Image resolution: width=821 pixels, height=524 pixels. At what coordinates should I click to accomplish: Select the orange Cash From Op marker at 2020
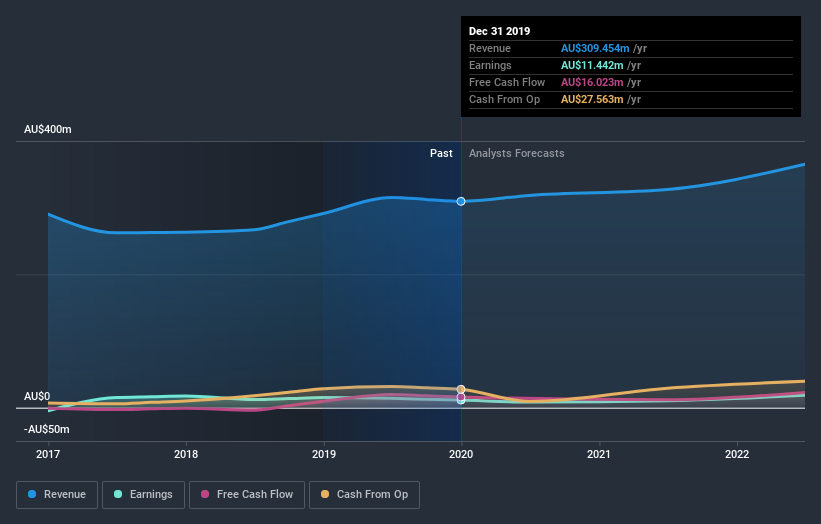461,389
